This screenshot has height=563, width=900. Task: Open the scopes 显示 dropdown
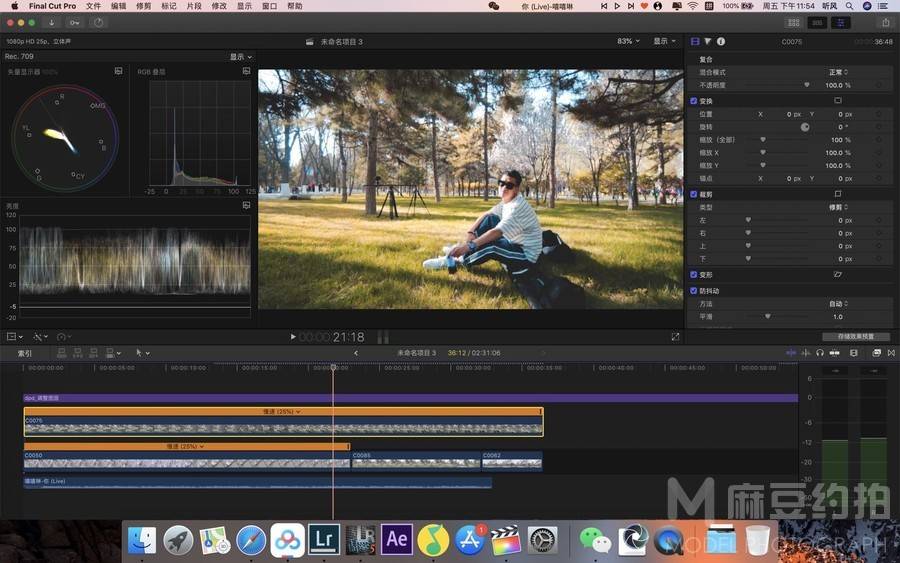click(x=240, y=57)
